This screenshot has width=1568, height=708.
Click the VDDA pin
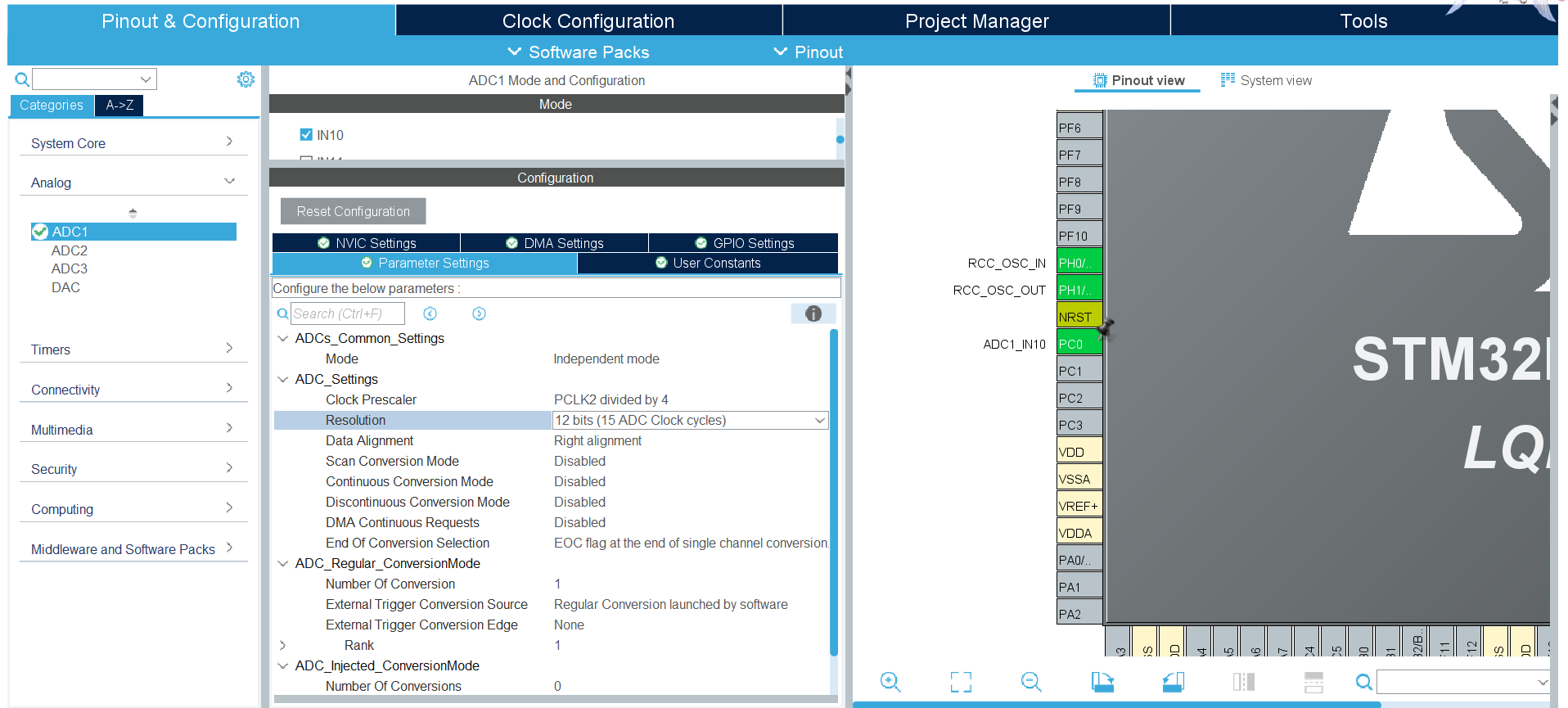(x=1079, y=533)
